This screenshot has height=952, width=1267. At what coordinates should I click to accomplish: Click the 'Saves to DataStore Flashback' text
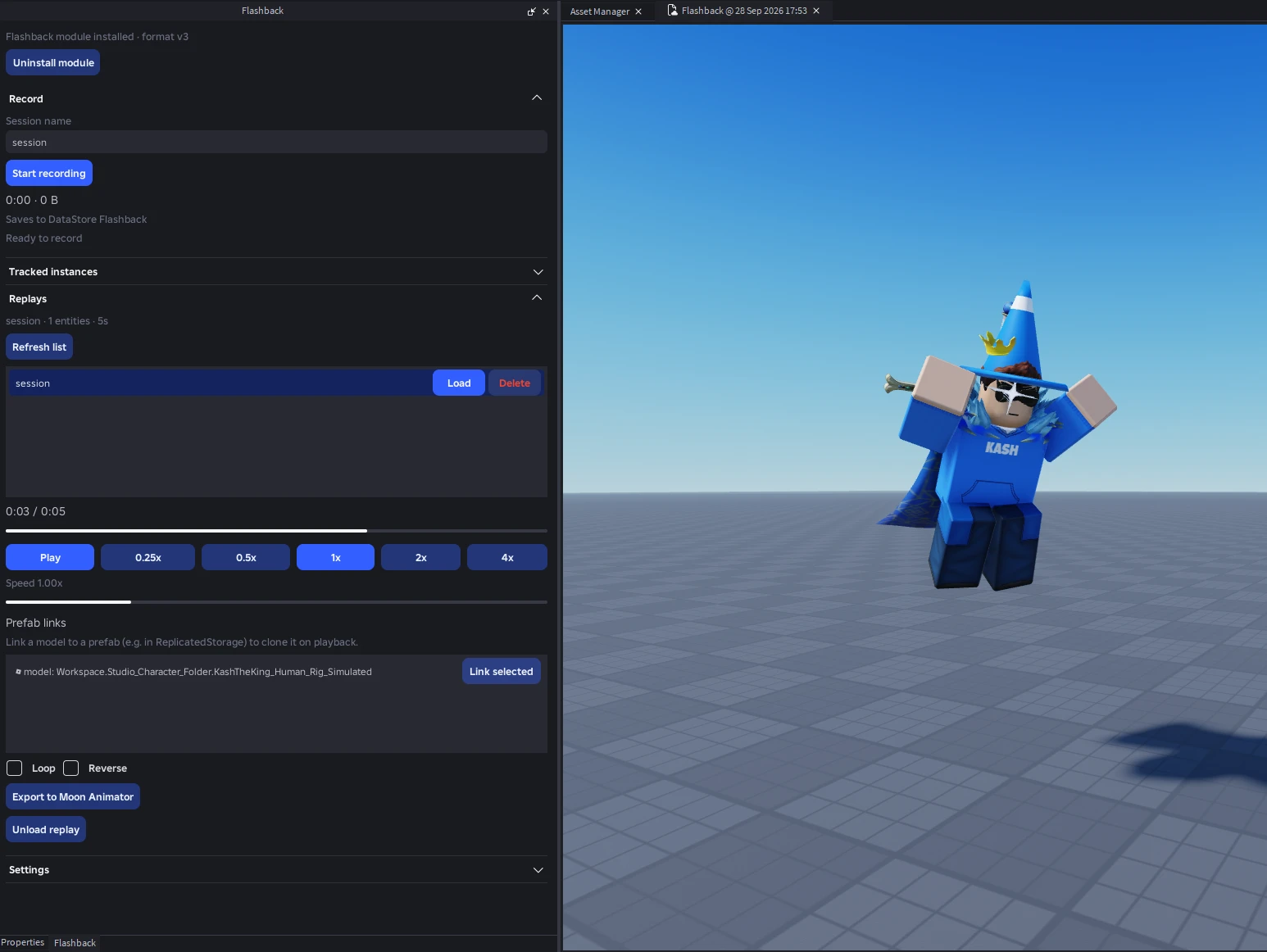click(x=76, y=220)
